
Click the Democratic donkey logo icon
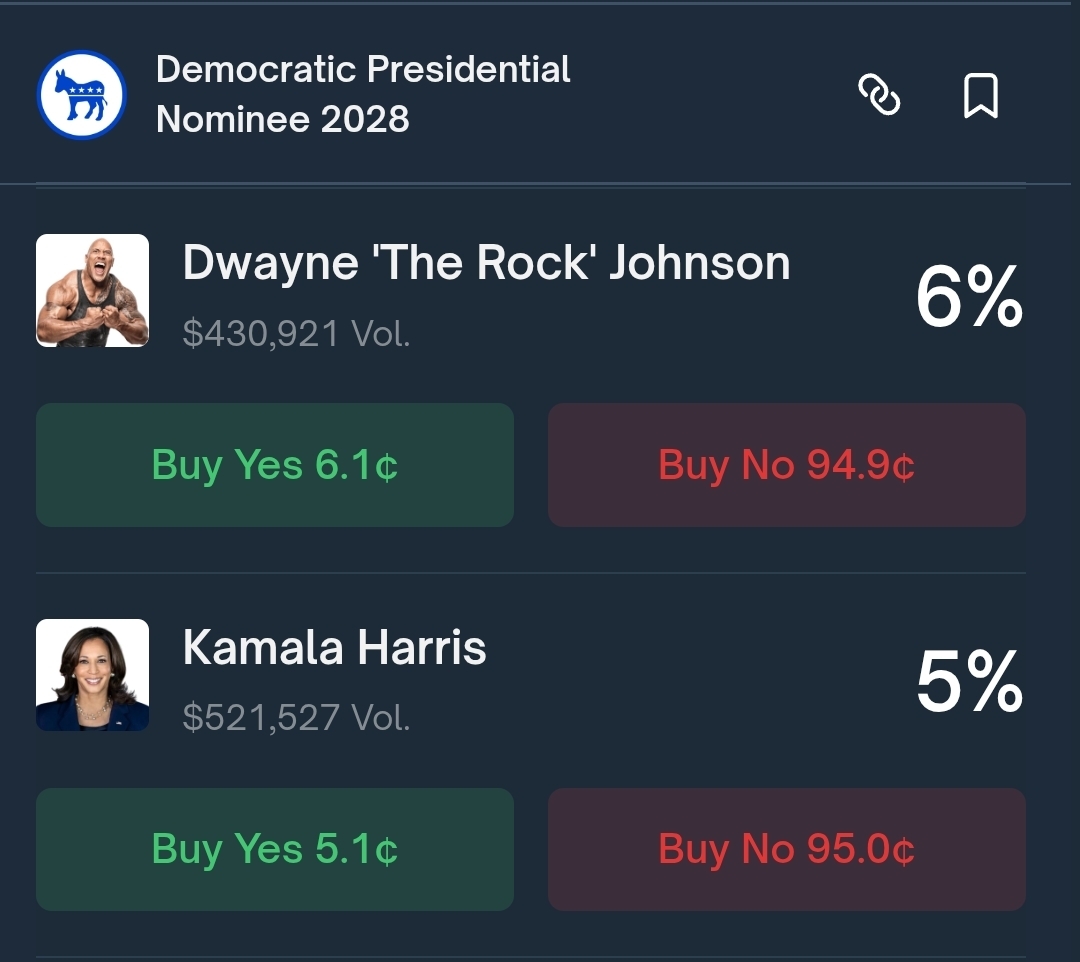click(82, 95)
